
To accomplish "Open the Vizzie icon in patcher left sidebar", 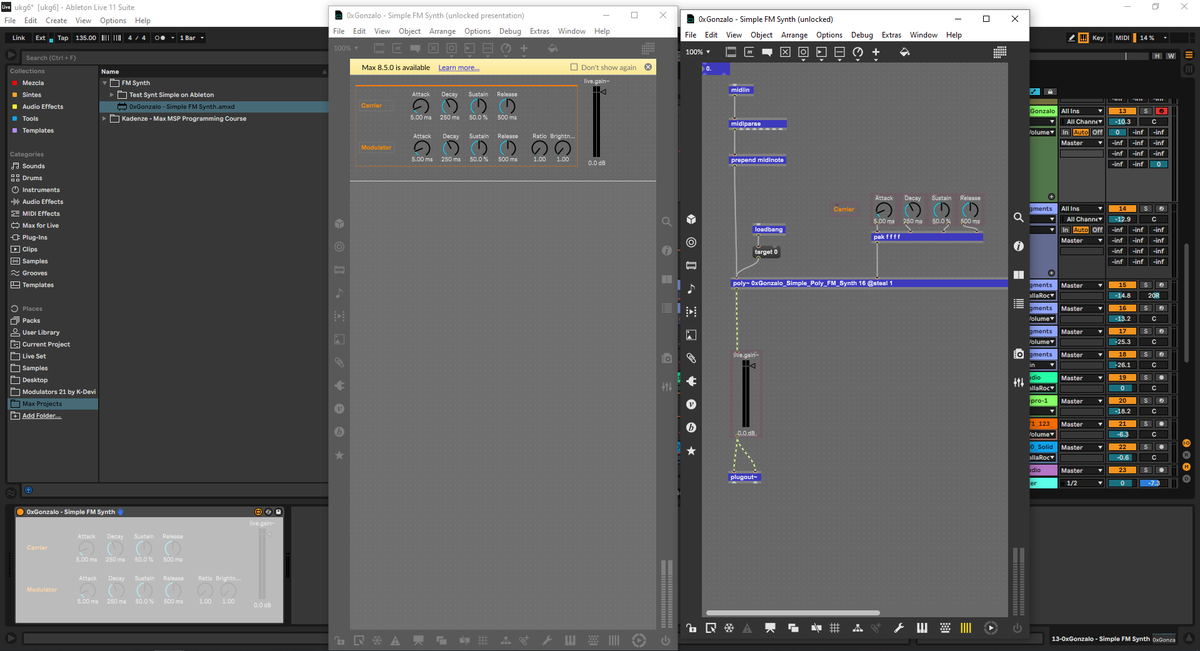I will pyautogui.click(x=691, y=404).
